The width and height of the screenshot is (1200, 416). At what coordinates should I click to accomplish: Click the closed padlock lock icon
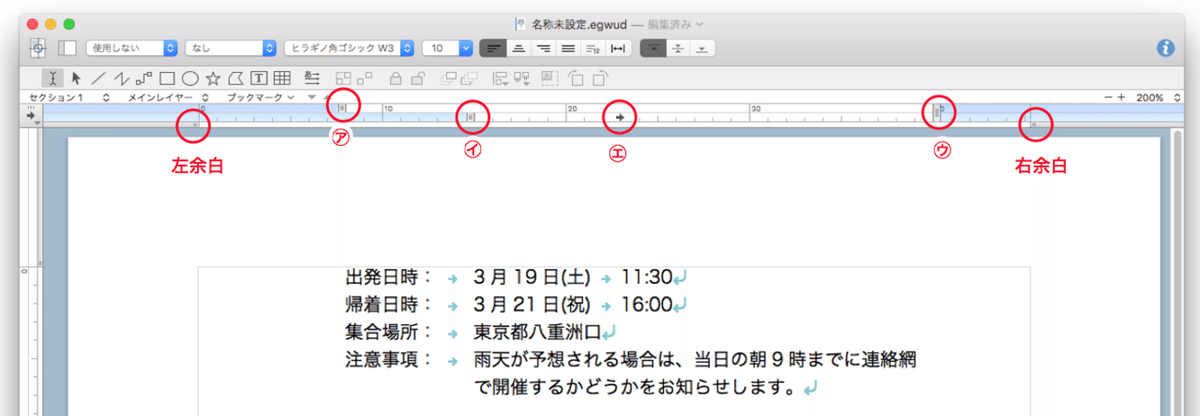point(396,77)
